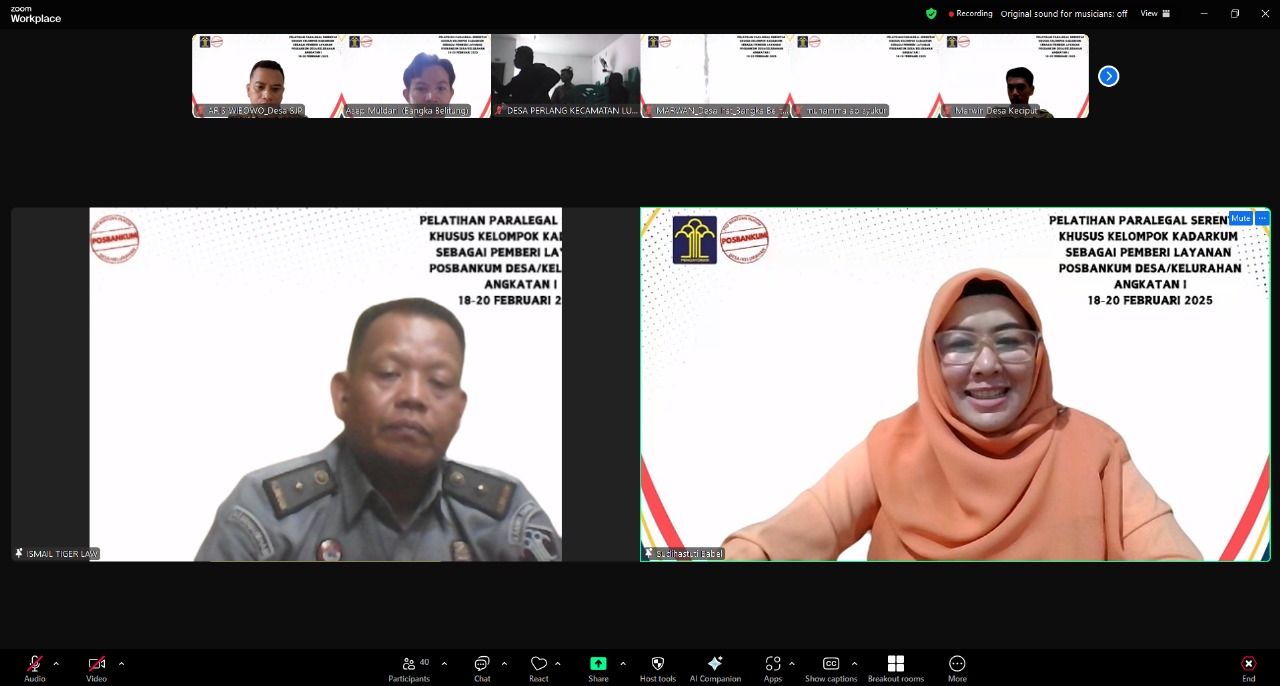Open the Chat panel

[x=482, y=668]
